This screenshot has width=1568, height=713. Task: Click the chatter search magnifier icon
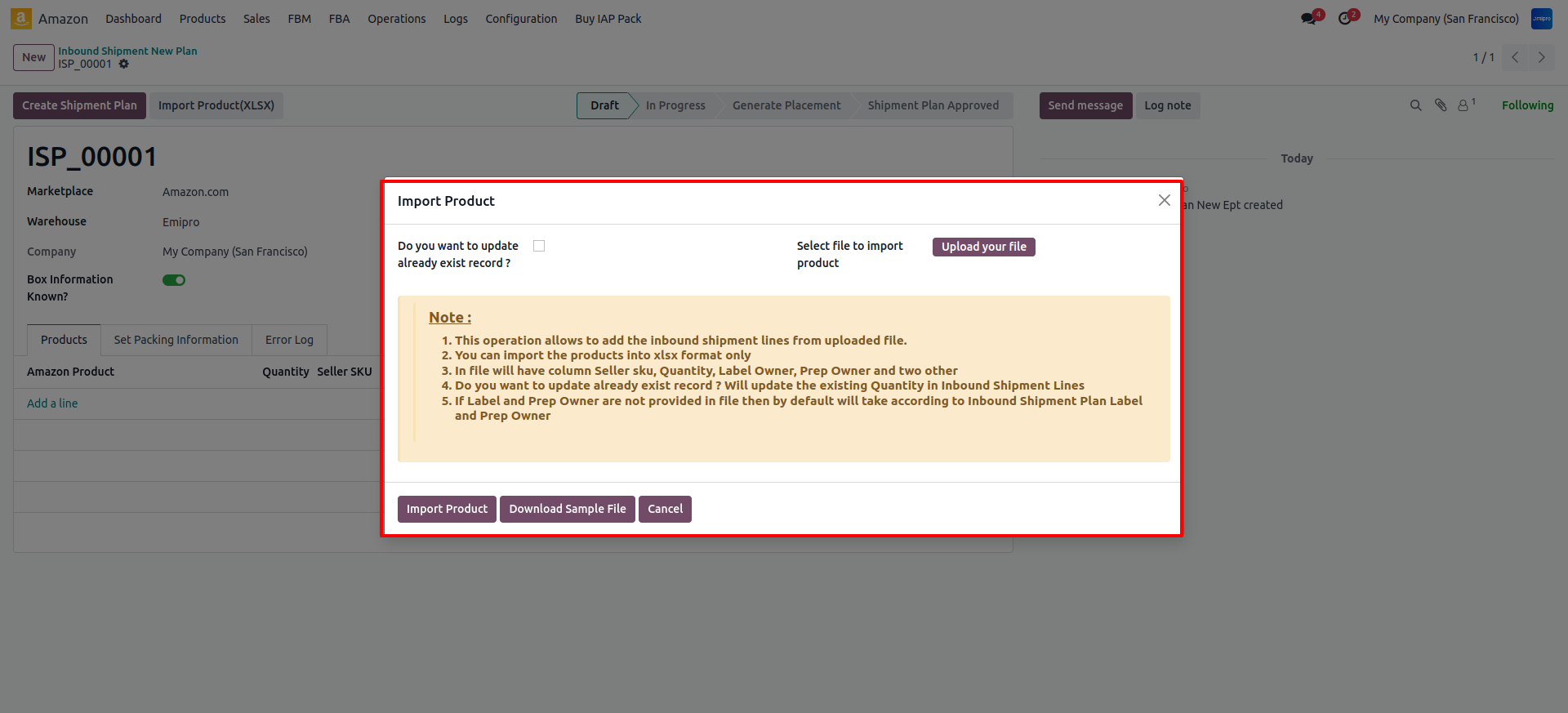click(x=1415, y=105)
